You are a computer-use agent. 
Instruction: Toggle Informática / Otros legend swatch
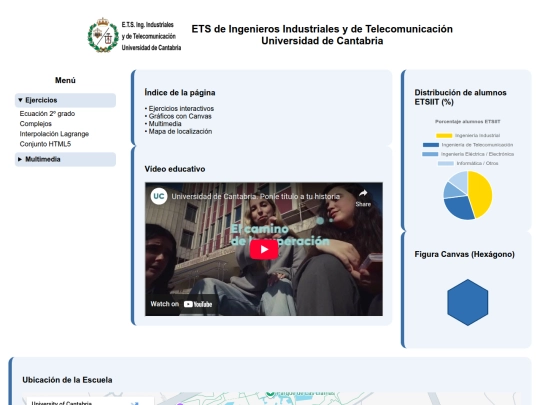446,164
